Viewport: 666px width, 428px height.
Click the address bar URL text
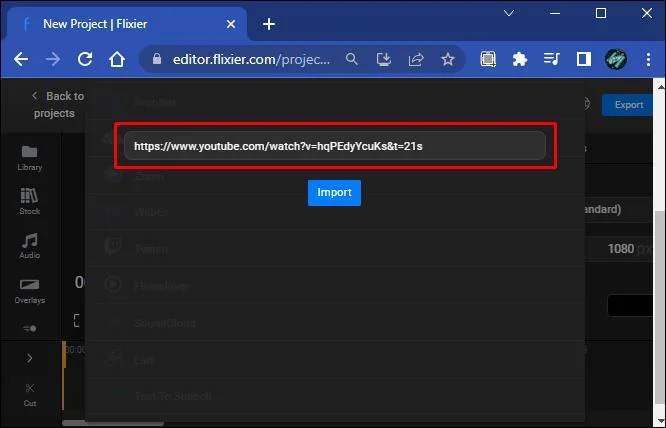[x=251, y=59]
